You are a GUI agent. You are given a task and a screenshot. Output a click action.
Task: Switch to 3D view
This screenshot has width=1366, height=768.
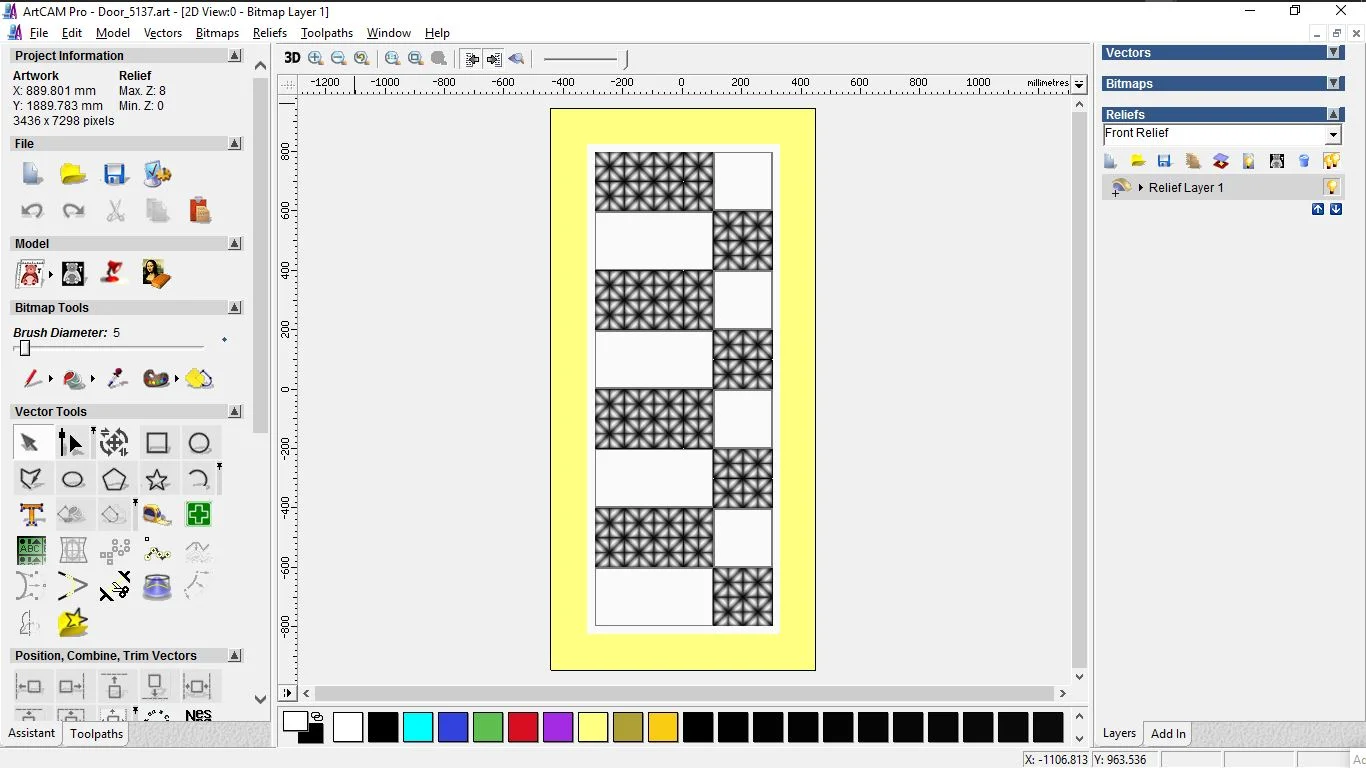(292, 59)
